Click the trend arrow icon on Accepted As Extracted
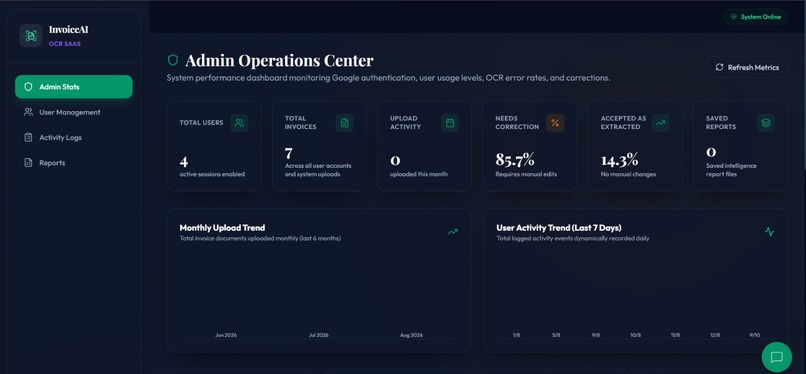 (x=661, y=123)
